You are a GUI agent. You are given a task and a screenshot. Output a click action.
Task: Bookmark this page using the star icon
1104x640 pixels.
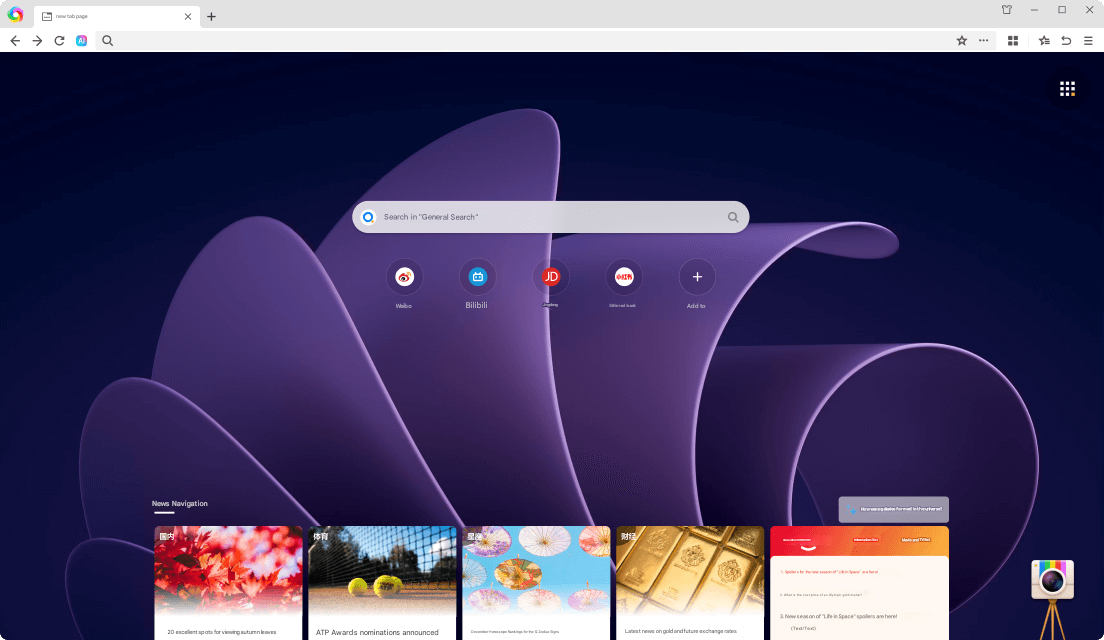[x=961, y=41]
